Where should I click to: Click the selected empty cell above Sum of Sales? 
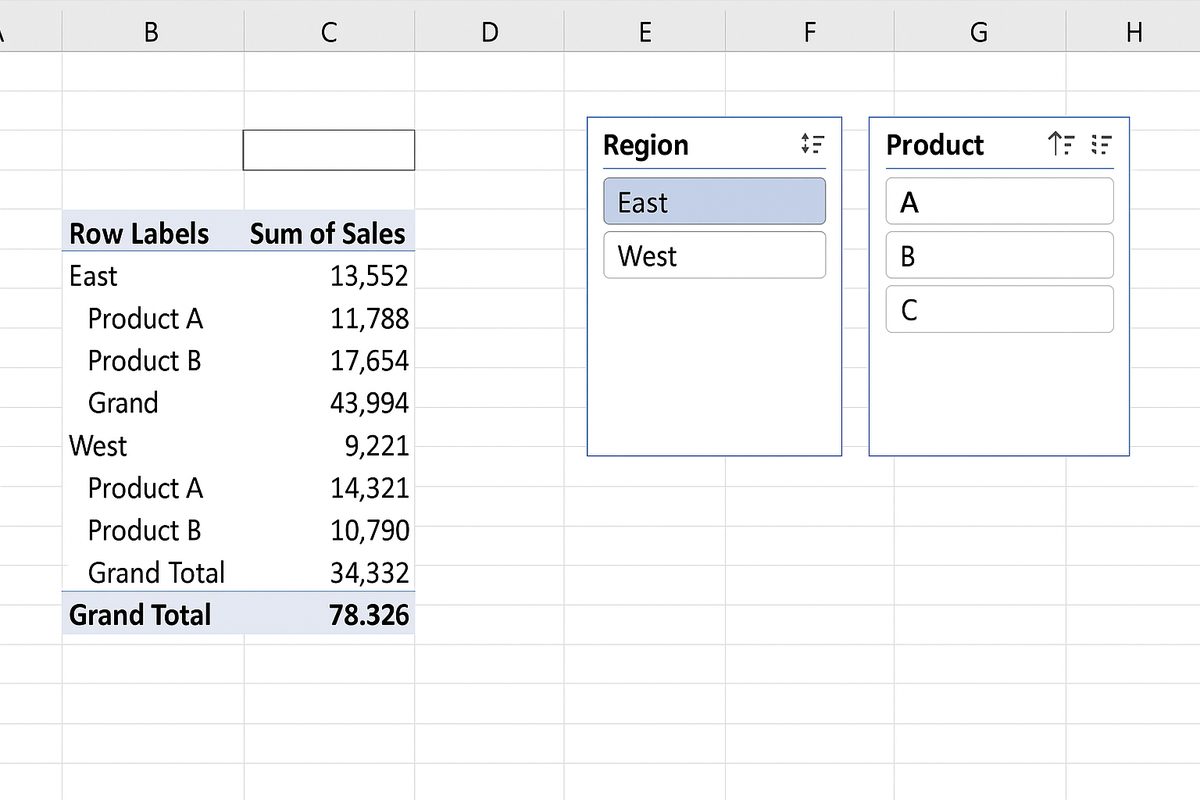[329, 150]
